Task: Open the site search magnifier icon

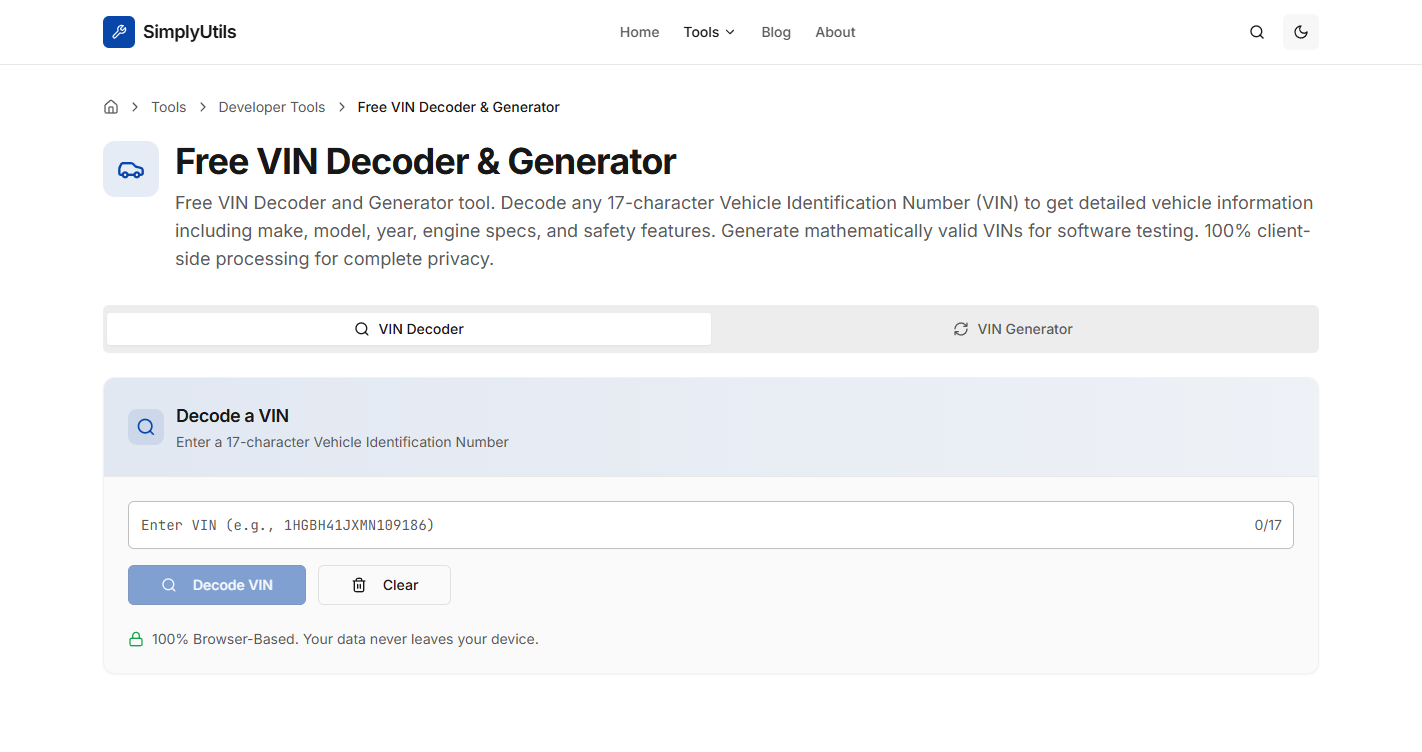Action: [1257, 32]
